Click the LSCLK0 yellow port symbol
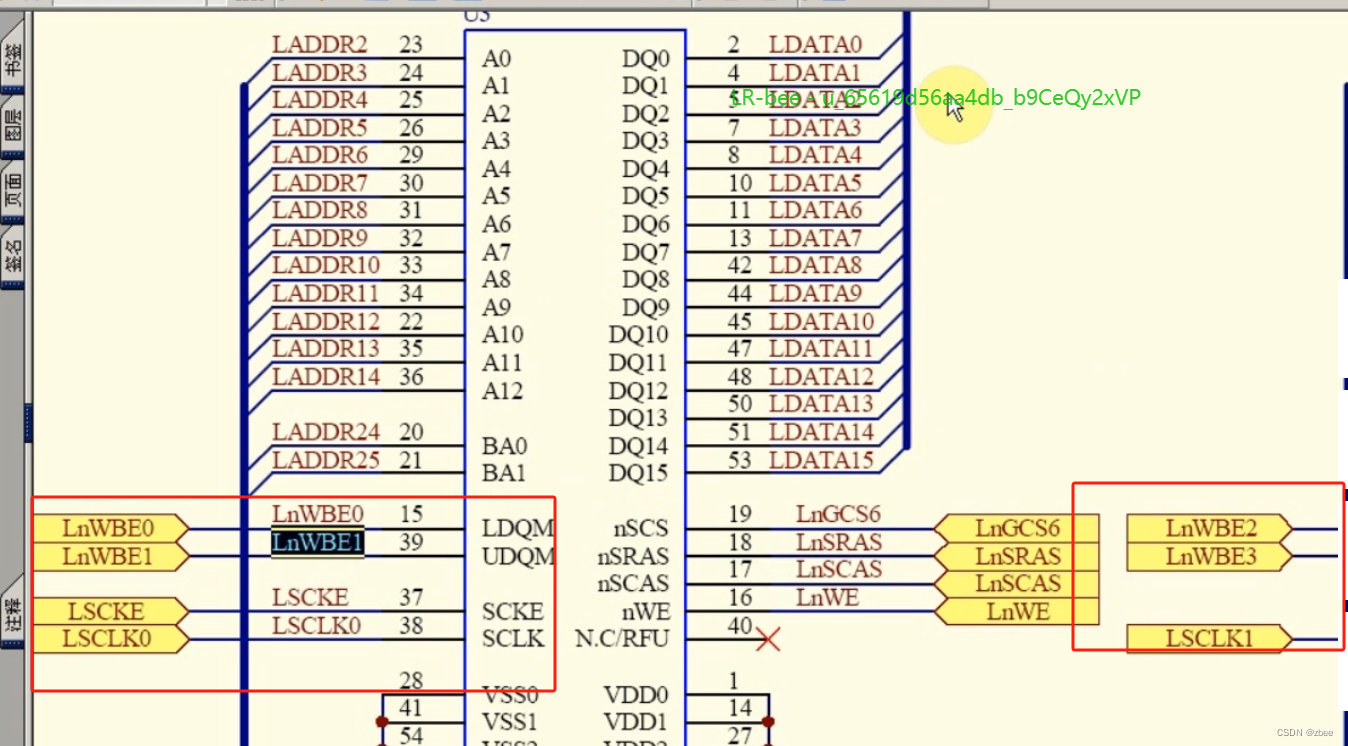The width and height of the screenshot is (1348, 746). click(110, 638)
